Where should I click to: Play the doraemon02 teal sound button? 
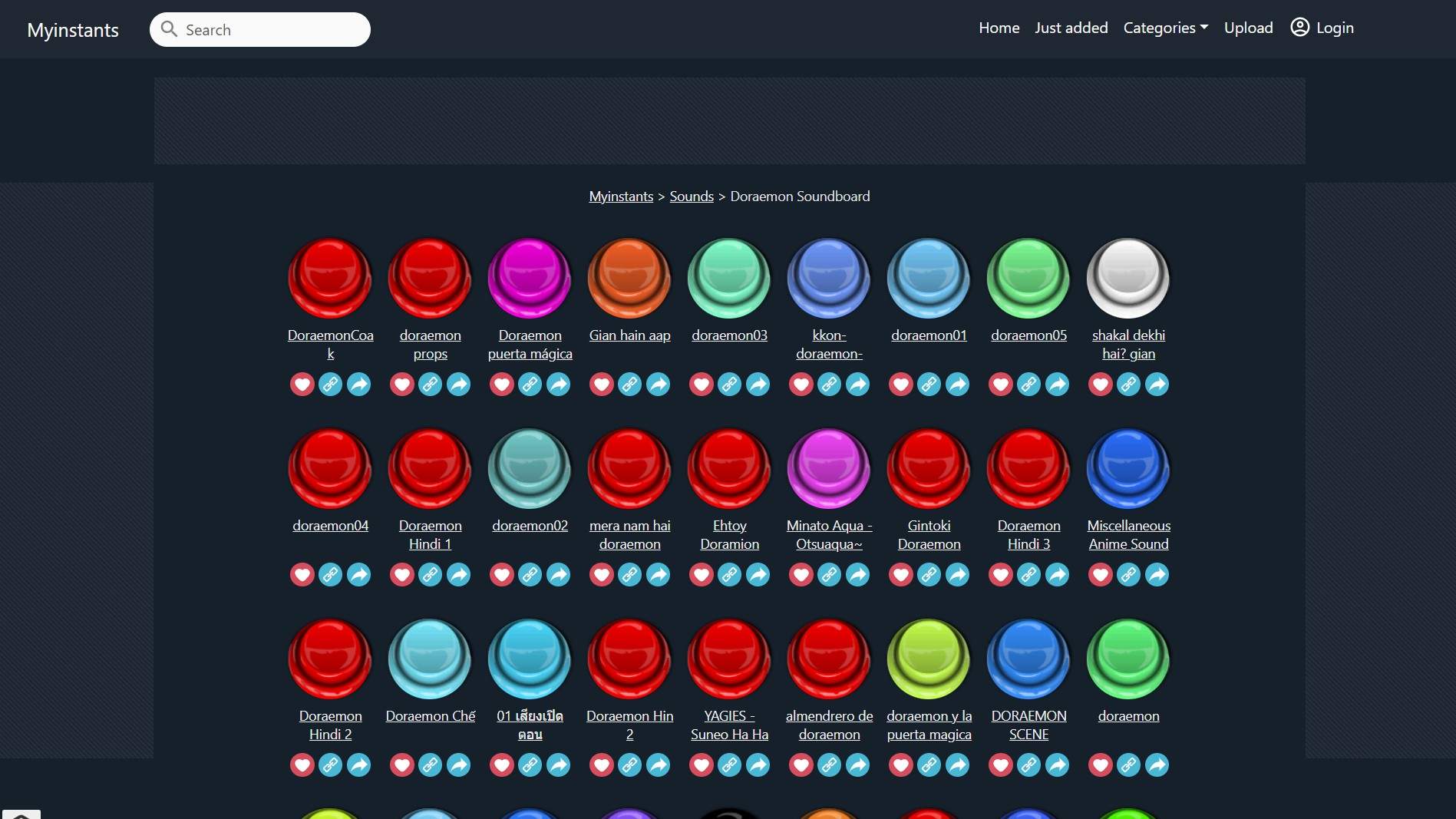530,468
